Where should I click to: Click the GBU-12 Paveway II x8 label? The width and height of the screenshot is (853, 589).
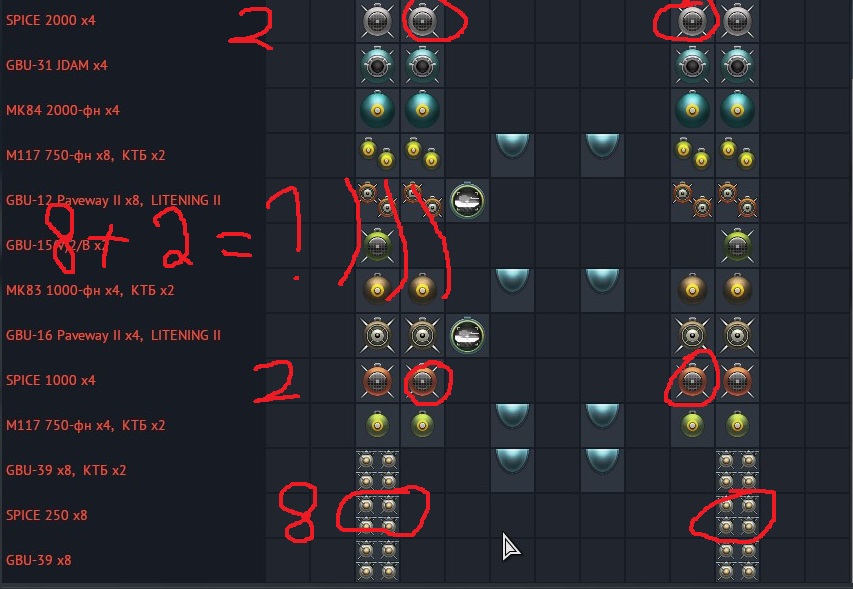coord(73,200)
